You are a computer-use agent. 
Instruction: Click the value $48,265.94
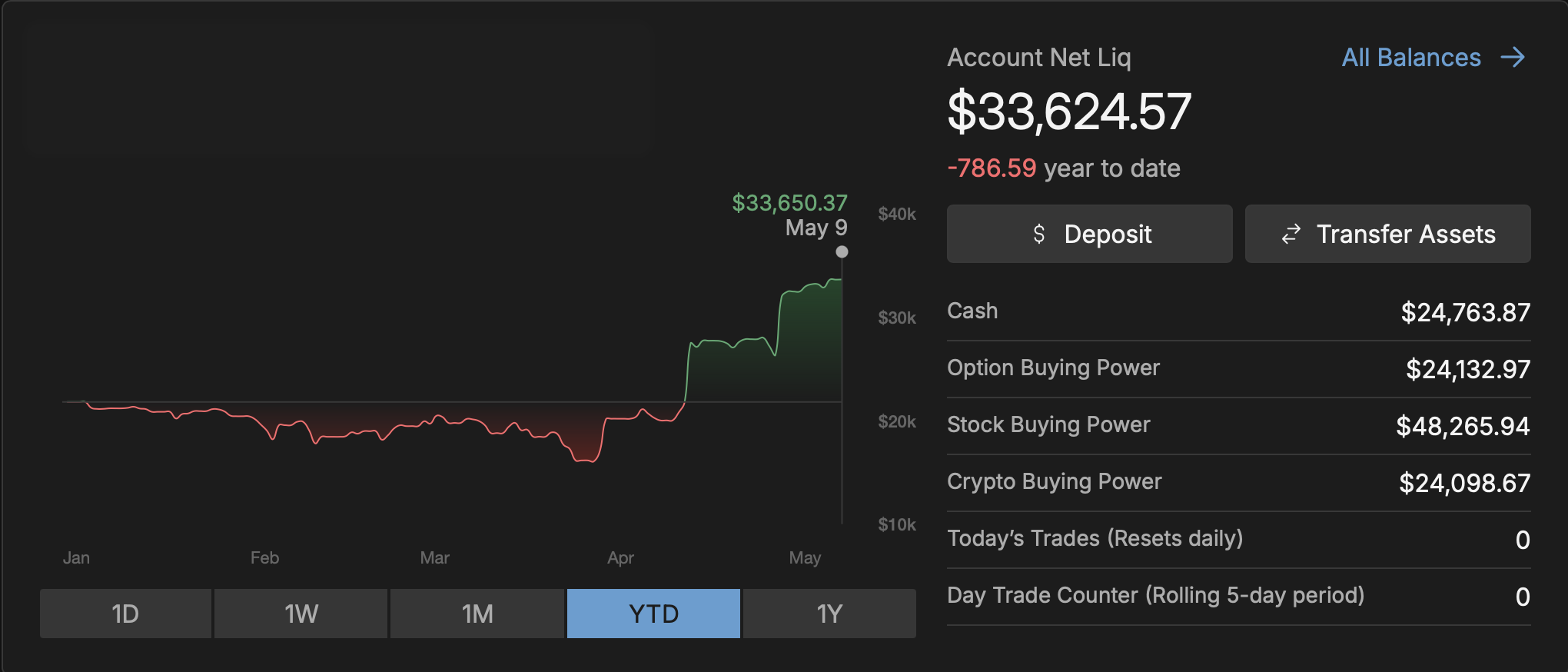pyautogui.click(x=1463, y=426)
